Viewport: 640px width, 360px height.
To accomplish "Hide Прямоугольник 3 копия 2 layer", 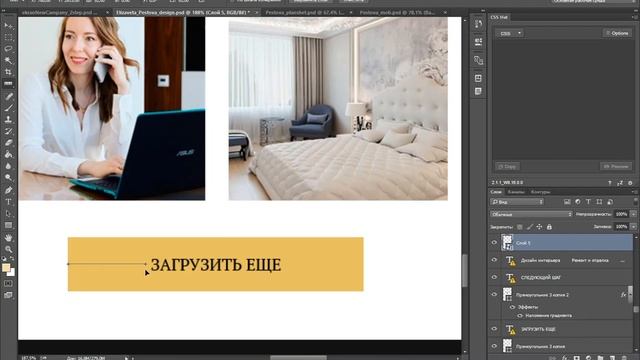I will (494, 294).
